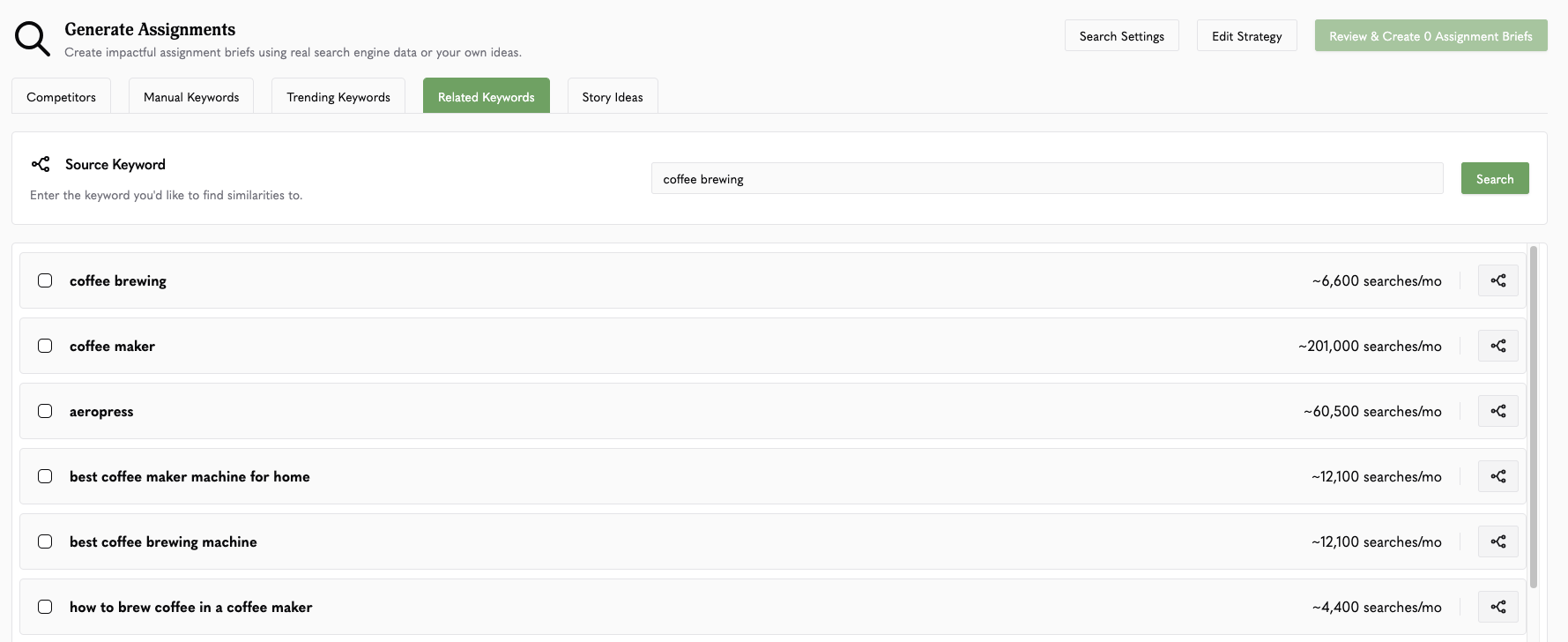Tick best coffee maker machine for home checkbox
Viewport: 1568px width, 642px height.
tap(45, 476)
